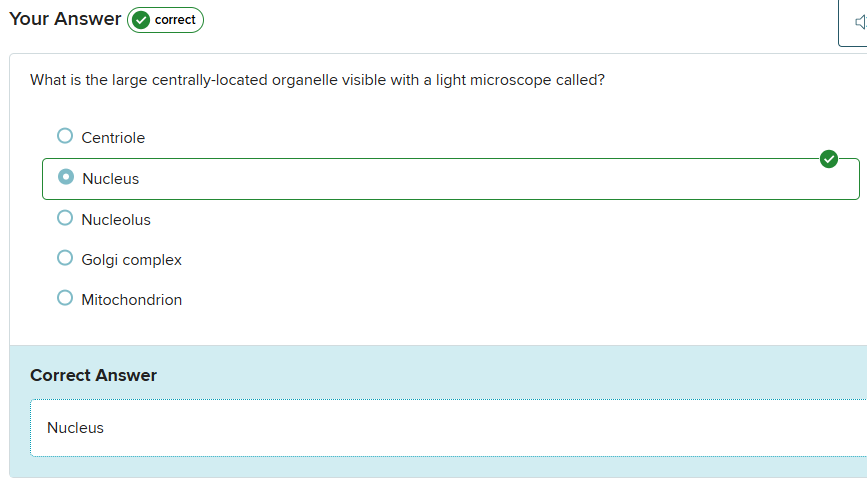Click the speaker audio icon
This screenshot has width=867, height=499.
click(x=859, y=22)
